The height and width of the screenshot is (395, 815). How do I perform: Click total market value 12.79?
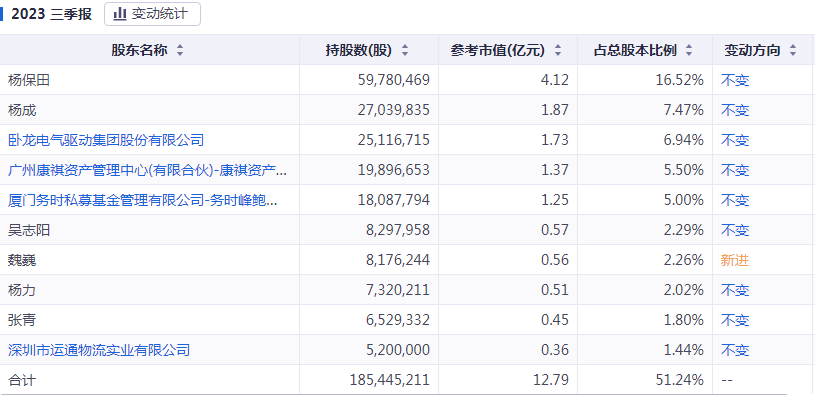point(552,380)
